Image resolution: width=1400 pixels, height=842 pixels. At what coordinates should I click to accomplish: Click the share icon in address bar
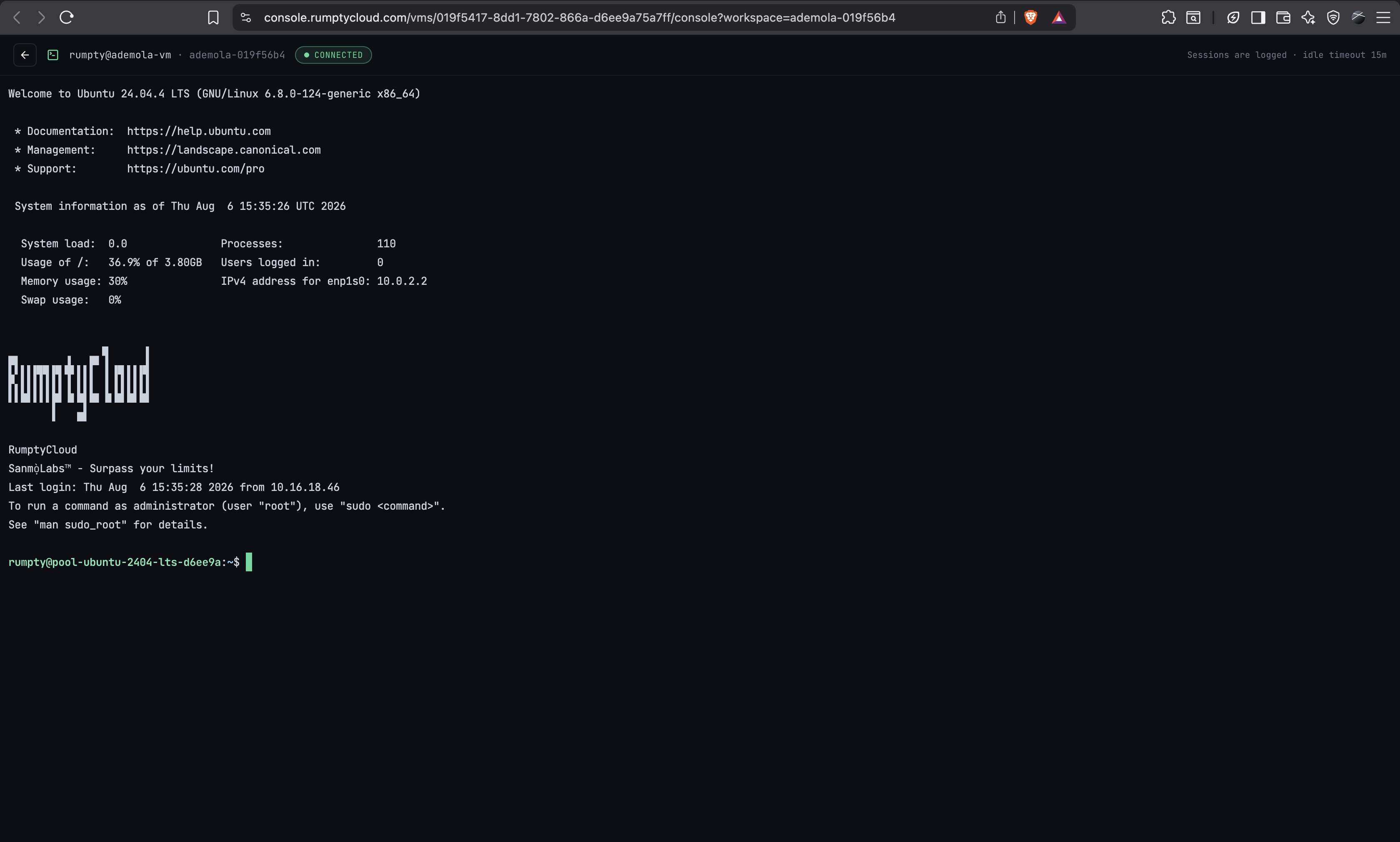tap(1001, 17)
